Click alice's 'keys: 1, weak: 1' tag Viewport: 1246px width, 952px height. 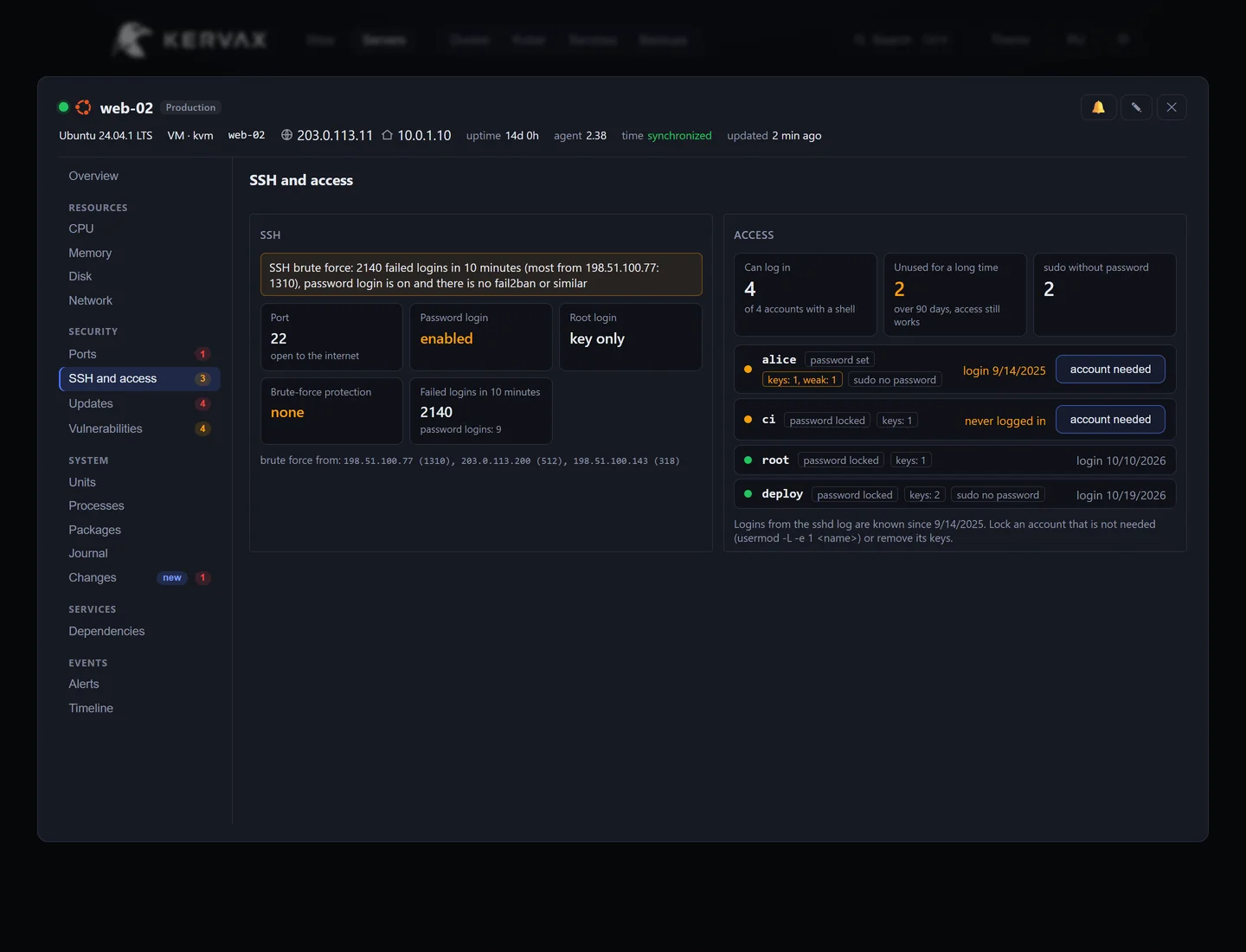(802, 380)
